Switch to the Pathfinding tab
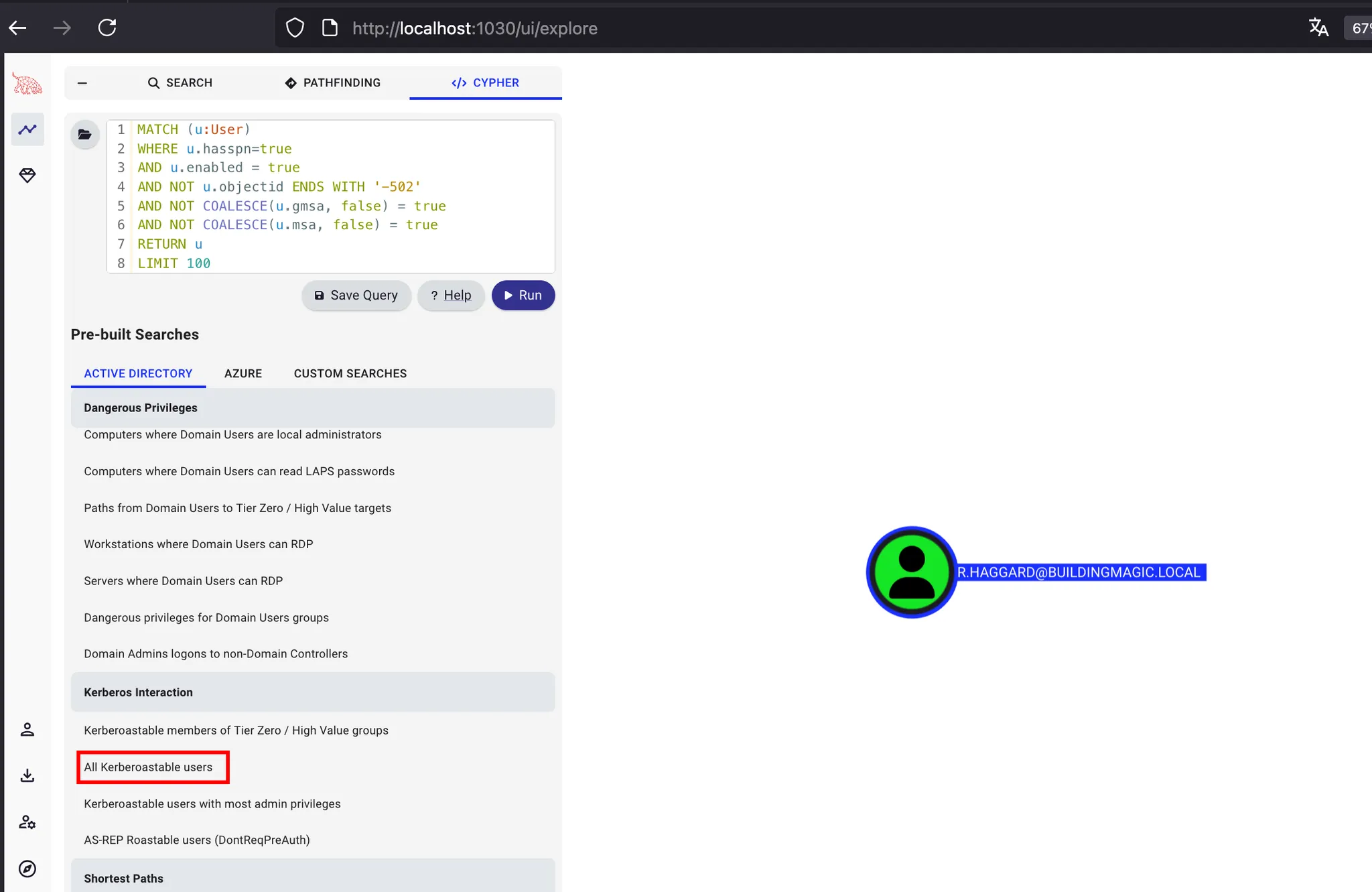This screenshot has width=1372, height=892. coord(333,83)
